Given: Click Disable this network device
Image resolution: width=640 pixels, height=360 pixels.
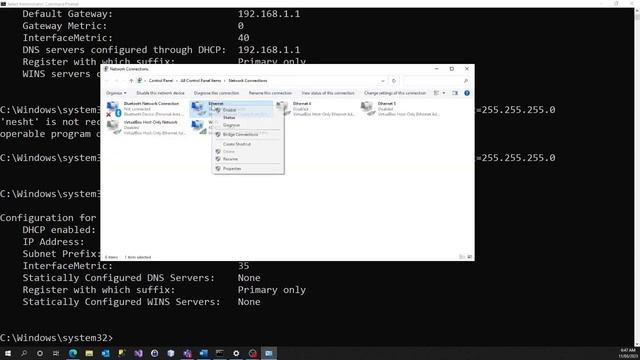Looking at the screenshot, I should tap(160, 93).
